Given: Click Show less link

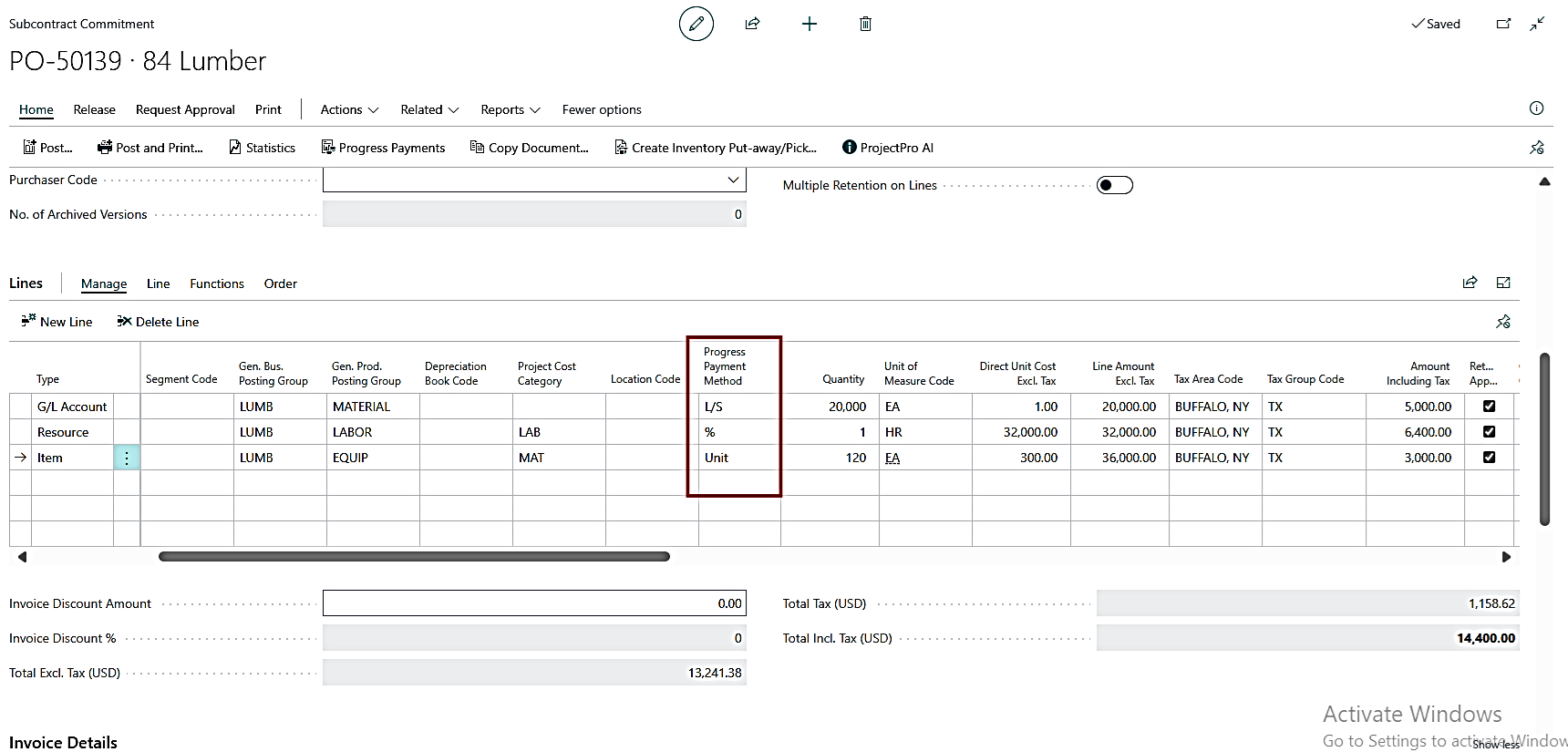Looking at the screenshot, I should (1496, 745).
